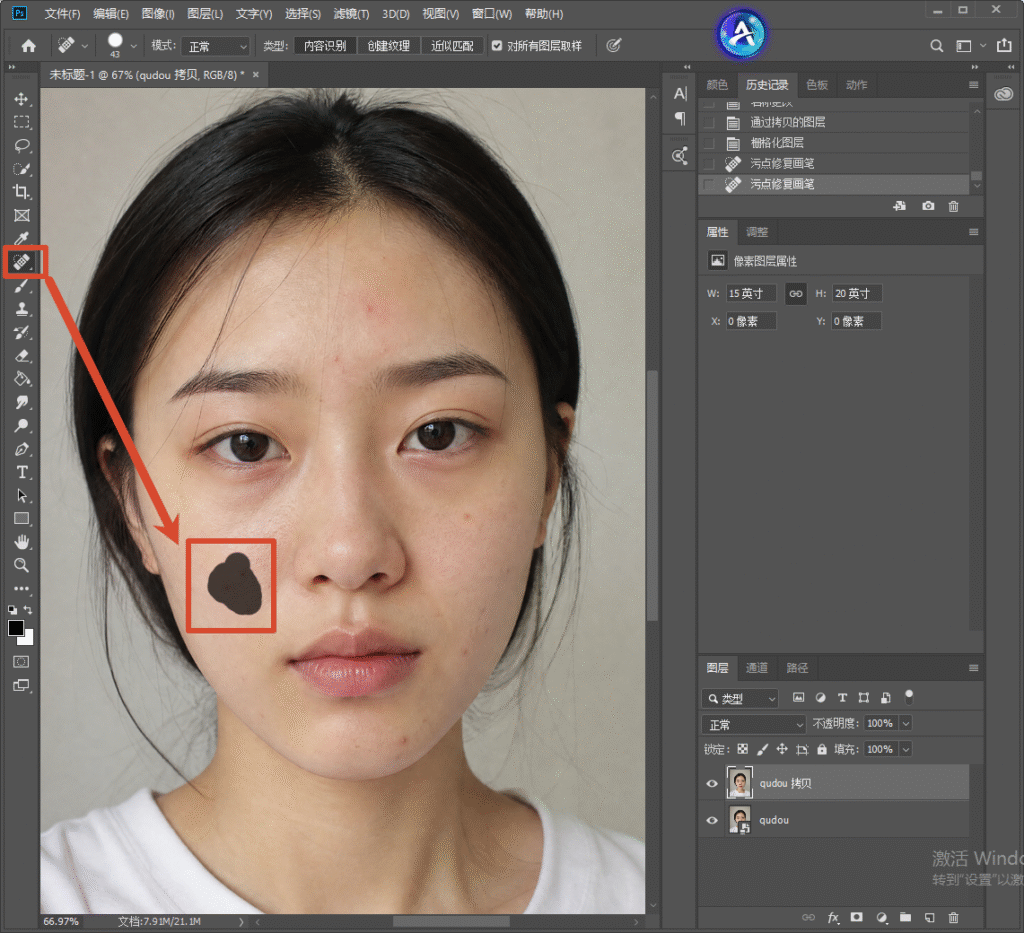The width and height of the screenshot is (1024, 933).
Task: Select the Hand tool
Action: click(x=22, y=542)
